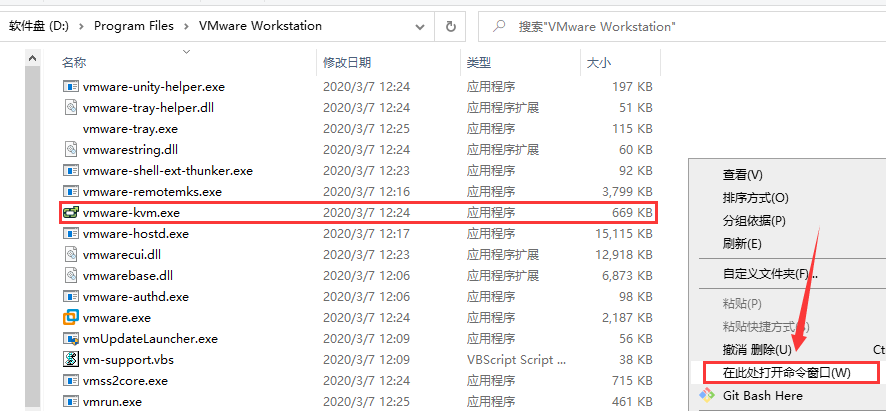The height and width of the screenshot is (411, 886).
Task: Select vm-support.vbs file name
Action: (x=128, y=360)
